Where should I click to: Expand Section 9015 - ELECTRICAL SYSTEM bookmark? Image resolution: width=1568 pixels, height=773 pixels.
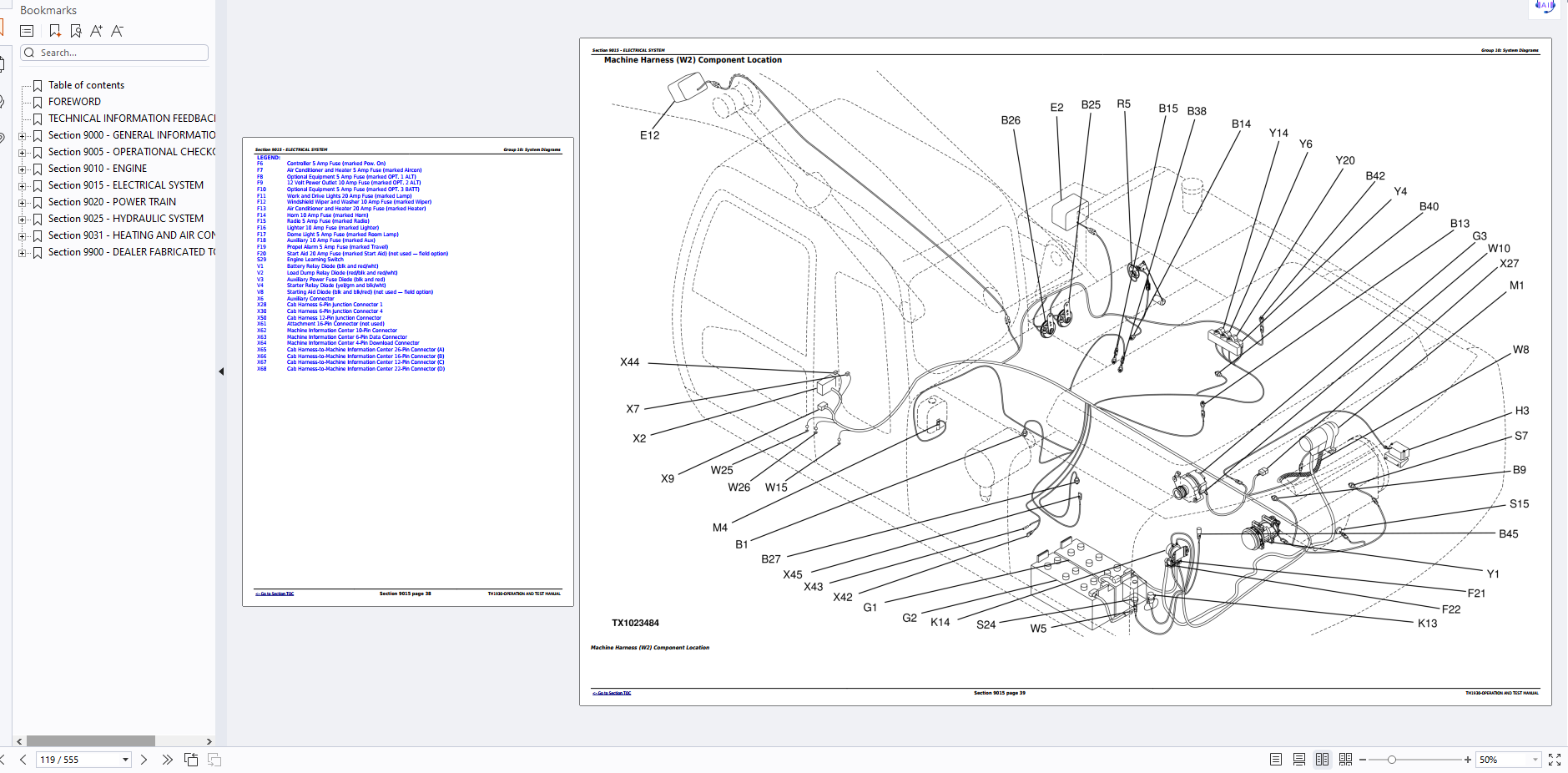[x=23, y=186]
